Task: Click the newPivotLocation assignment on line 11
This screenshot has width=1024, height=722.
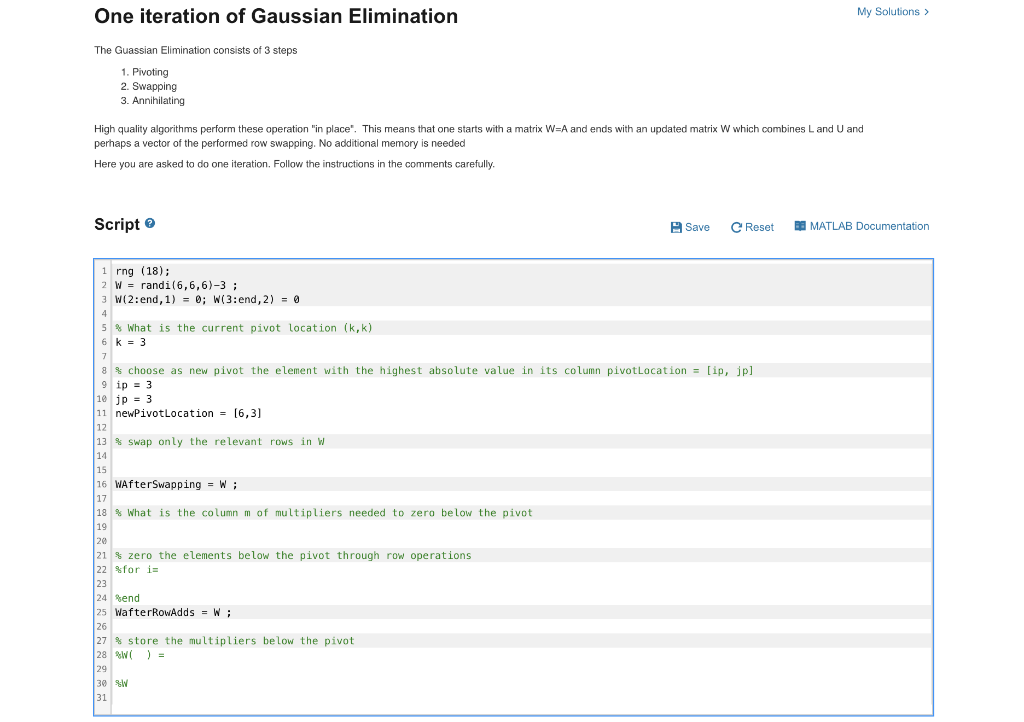Action: tap(188, 413)
